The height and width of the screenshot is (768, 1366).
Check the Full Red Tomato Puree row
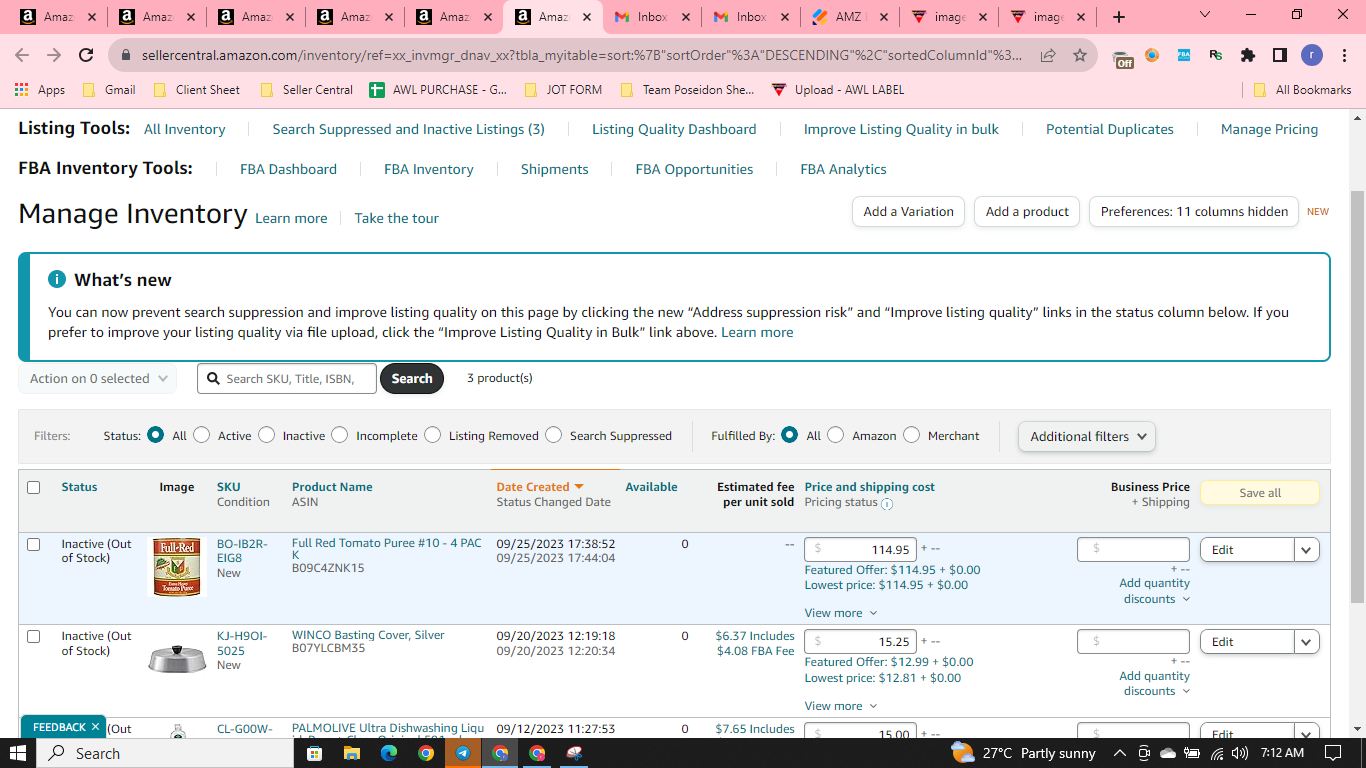tap(34, 545)
